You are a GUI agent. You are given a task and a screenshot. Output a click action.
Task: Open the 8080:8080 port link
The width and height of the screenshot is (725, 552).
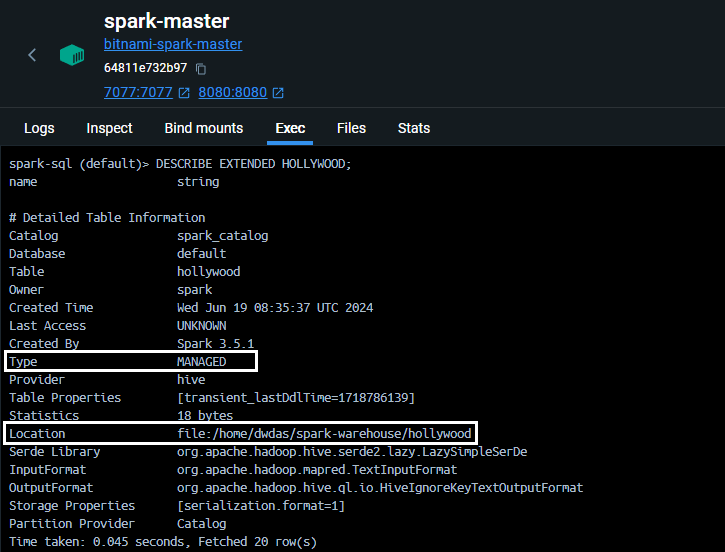click(232, 93)
